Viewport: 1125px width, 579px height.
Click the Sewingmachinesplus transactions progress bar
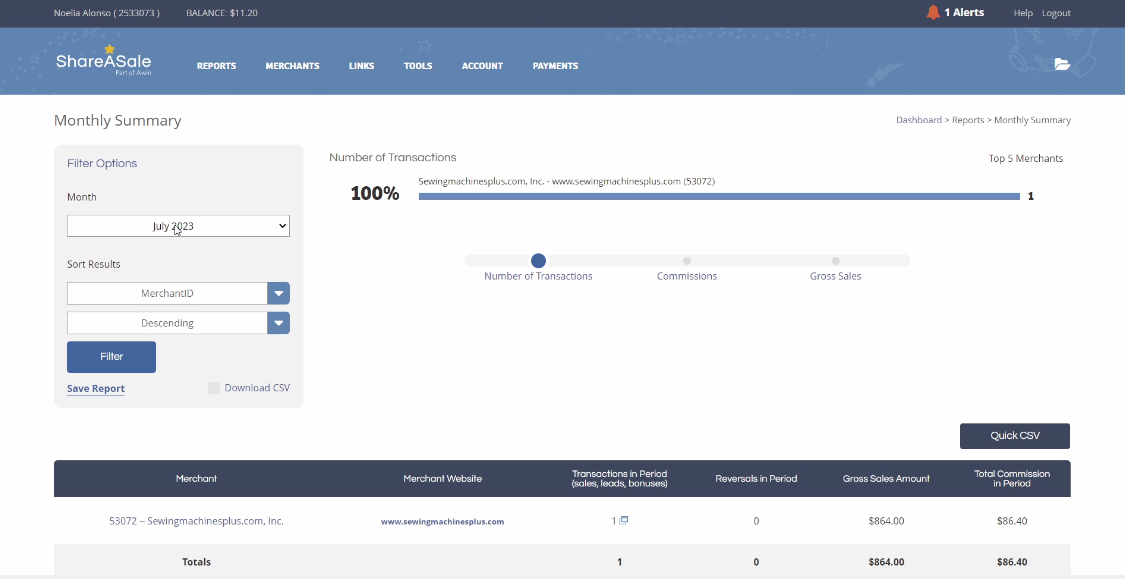tap(719, 196)
